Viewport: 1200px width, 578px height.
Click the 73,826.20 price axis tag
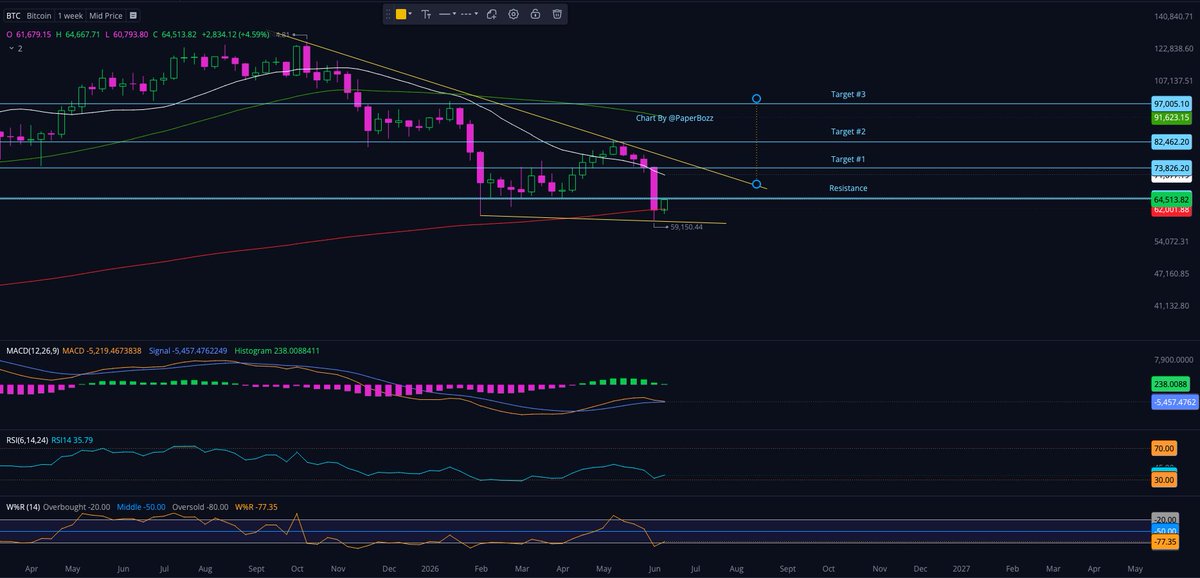point(1170,166)
